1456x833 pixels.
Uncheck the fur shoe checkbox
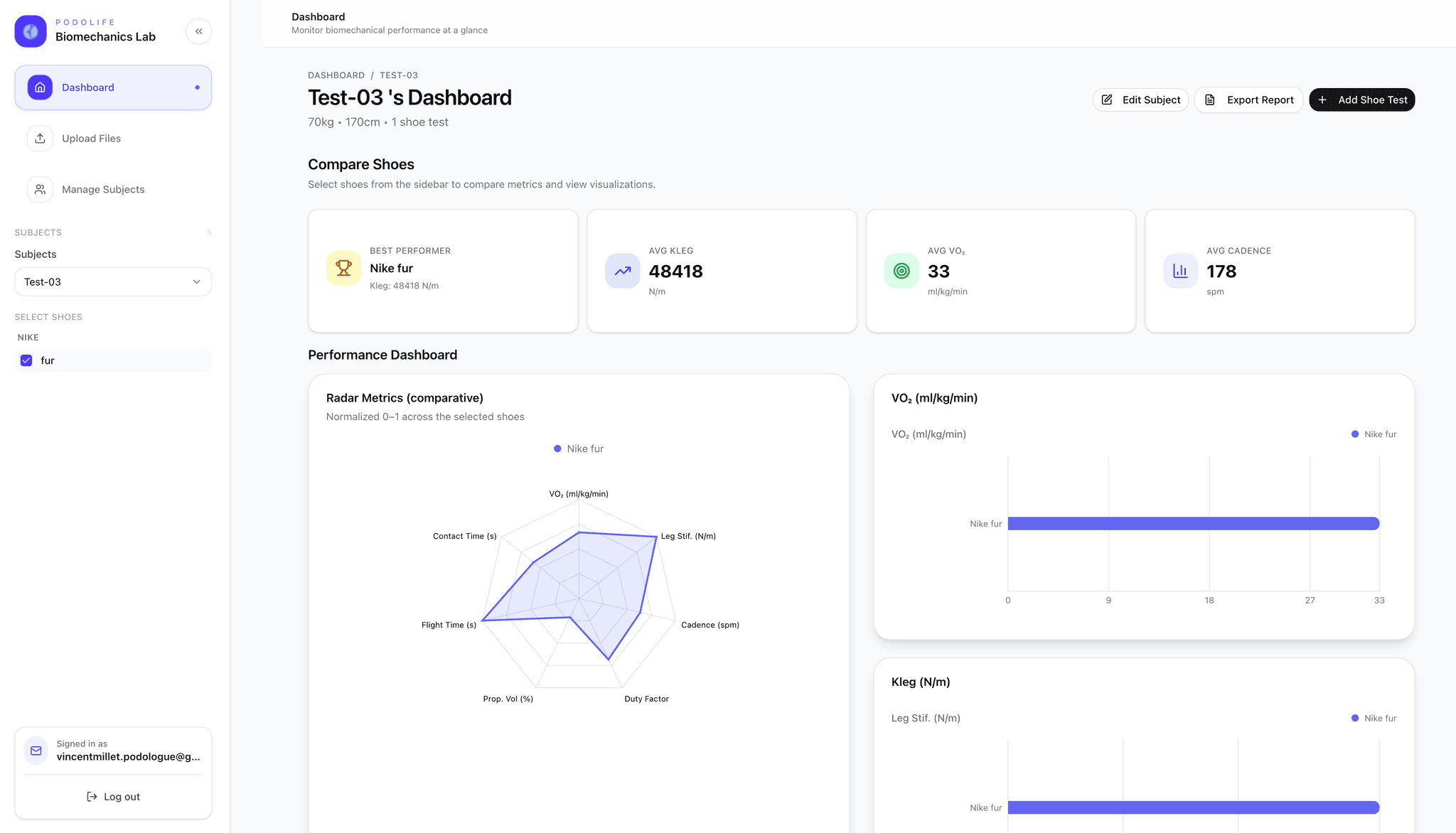pos(26,360)
